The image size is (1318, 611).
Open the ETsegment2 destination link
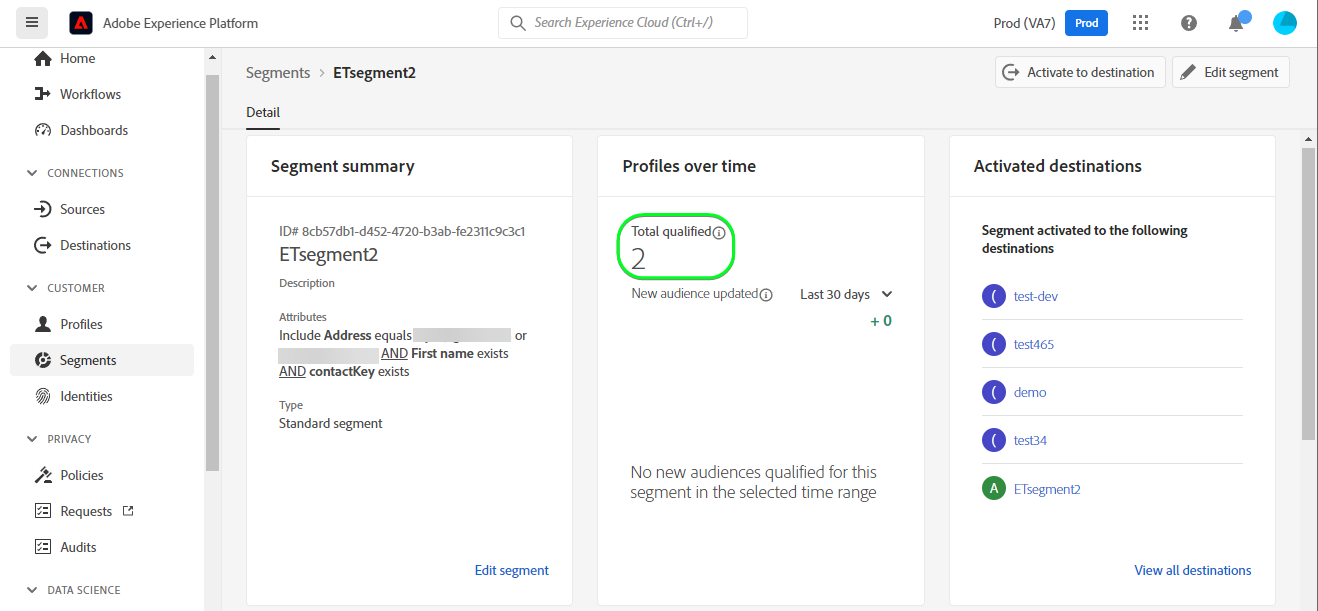click(x=1047, y=489)
